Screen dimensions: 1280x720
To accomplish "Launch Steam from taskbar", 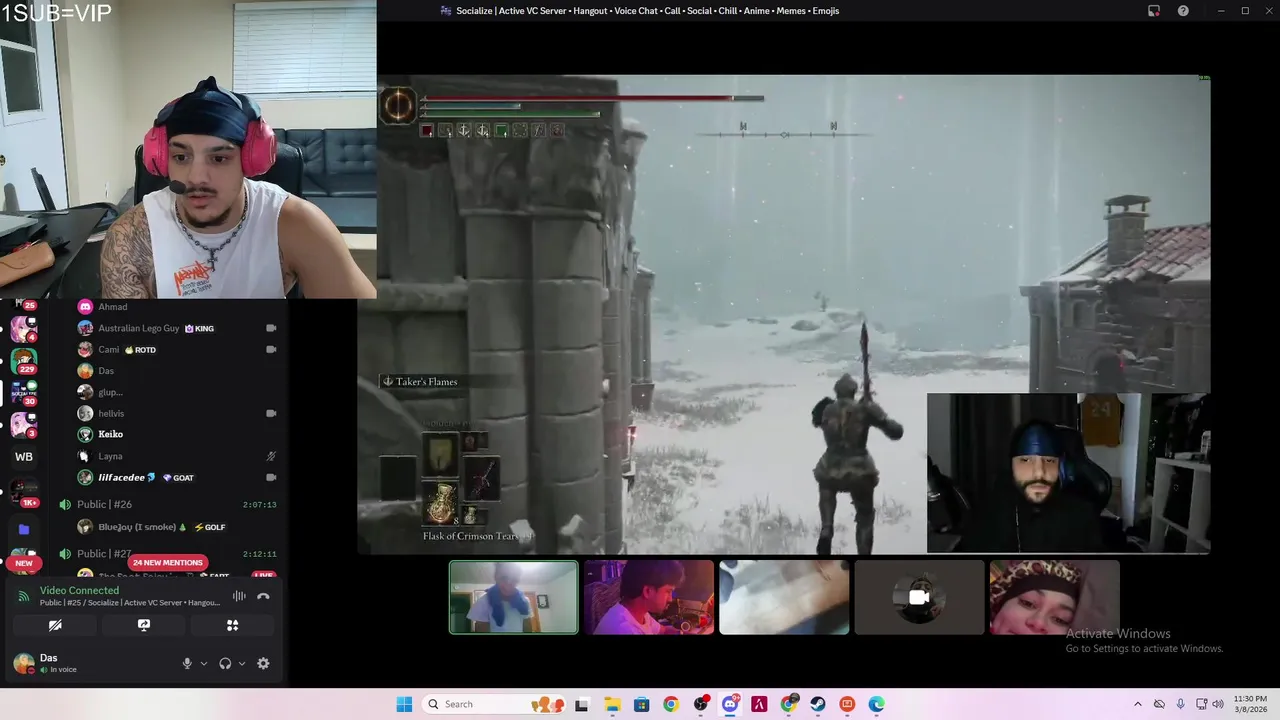I will click(818, 704).
